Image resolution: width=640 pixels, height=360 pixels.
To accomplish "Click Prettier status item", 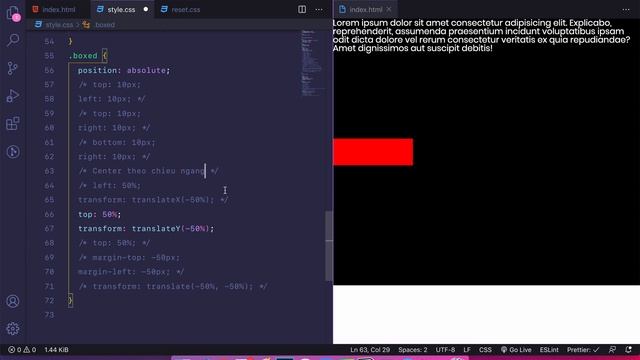I will (x=583, y=350).
